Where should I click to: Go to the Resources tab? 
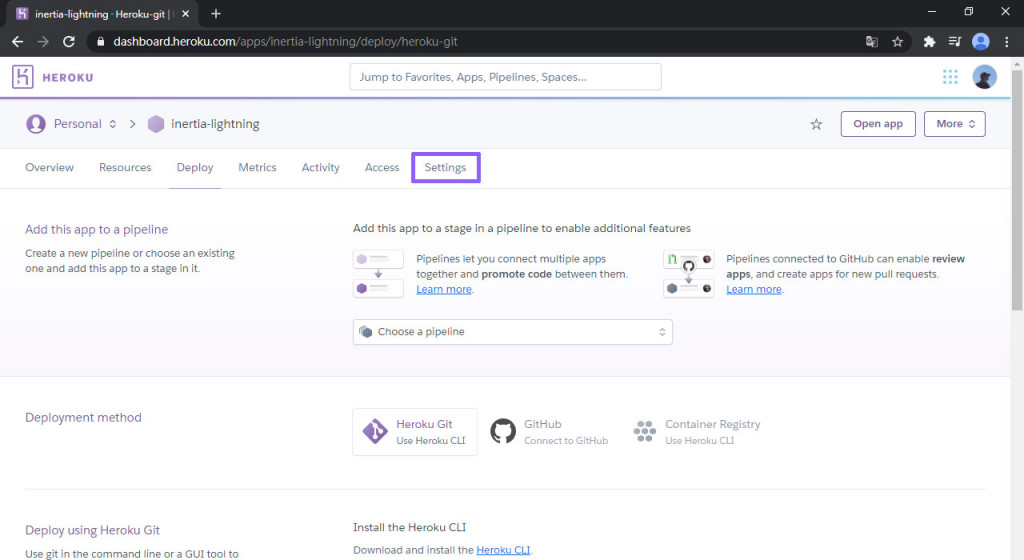point(125,168)
